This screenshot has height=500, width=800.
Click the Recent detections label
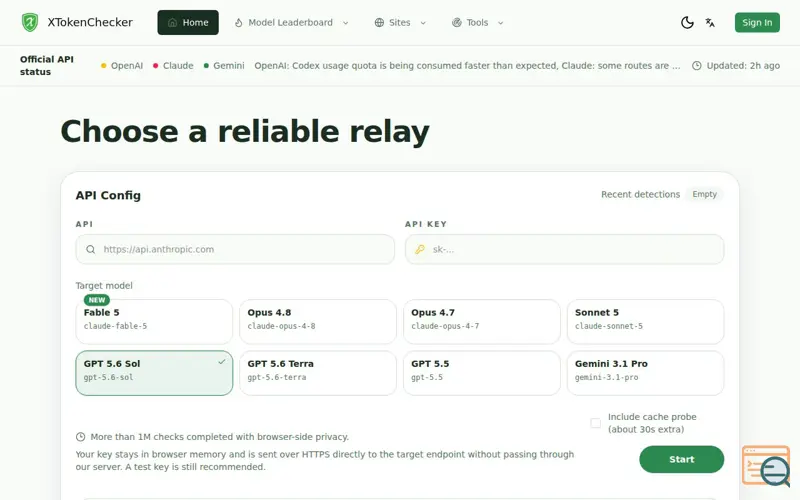[x=640, y=194]
